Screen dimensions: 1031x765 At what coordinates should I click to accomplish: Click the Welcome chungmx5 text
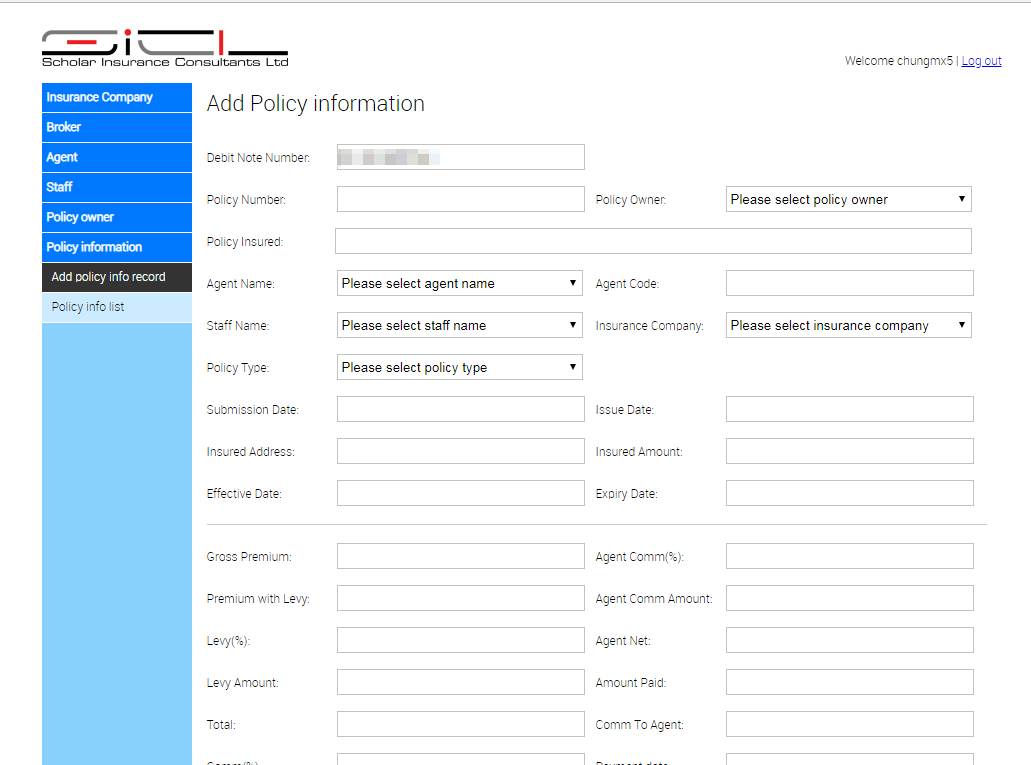click(x=898, y=61)
